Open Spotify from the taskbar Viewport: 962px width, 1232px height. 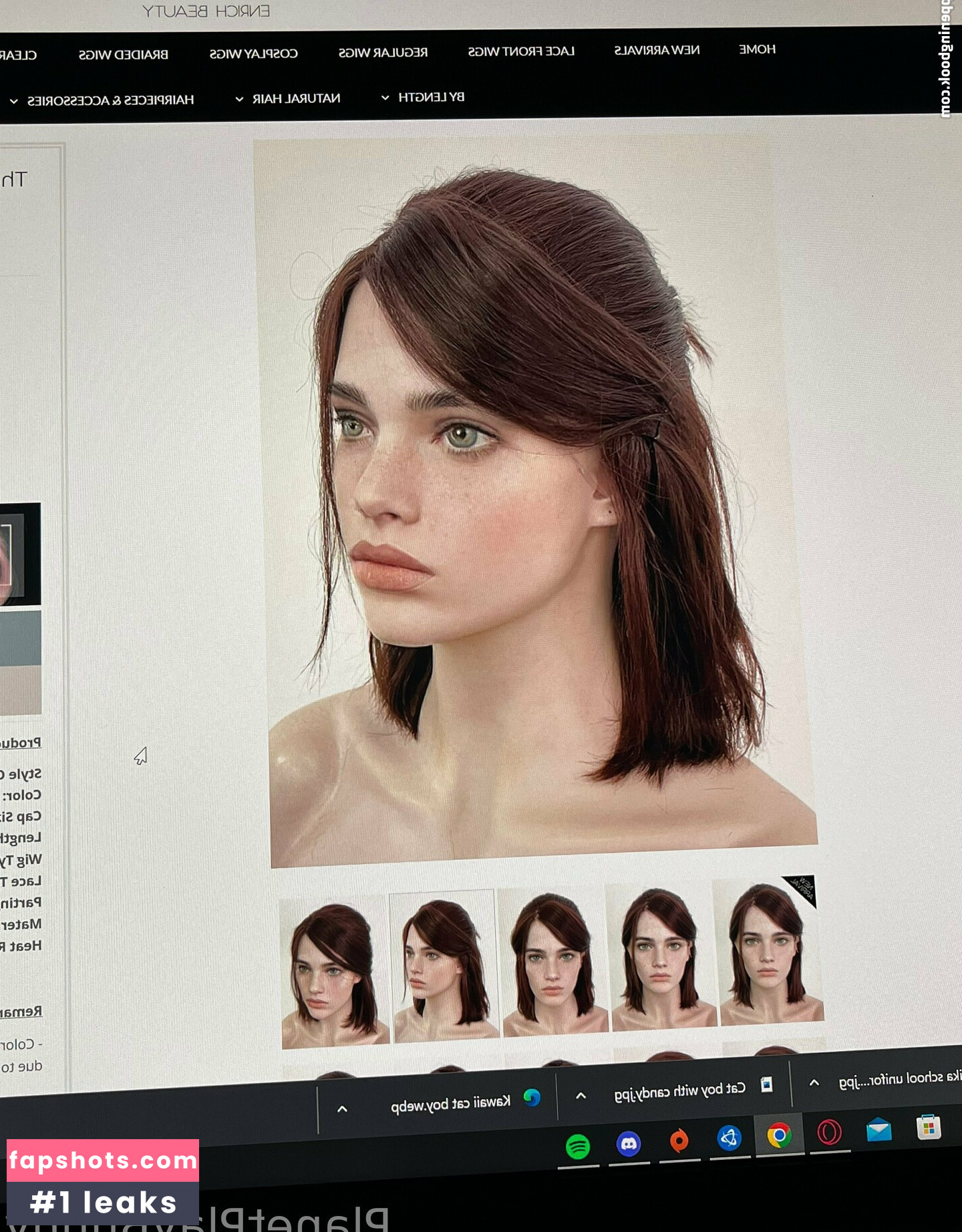[x=578, y=1146]
